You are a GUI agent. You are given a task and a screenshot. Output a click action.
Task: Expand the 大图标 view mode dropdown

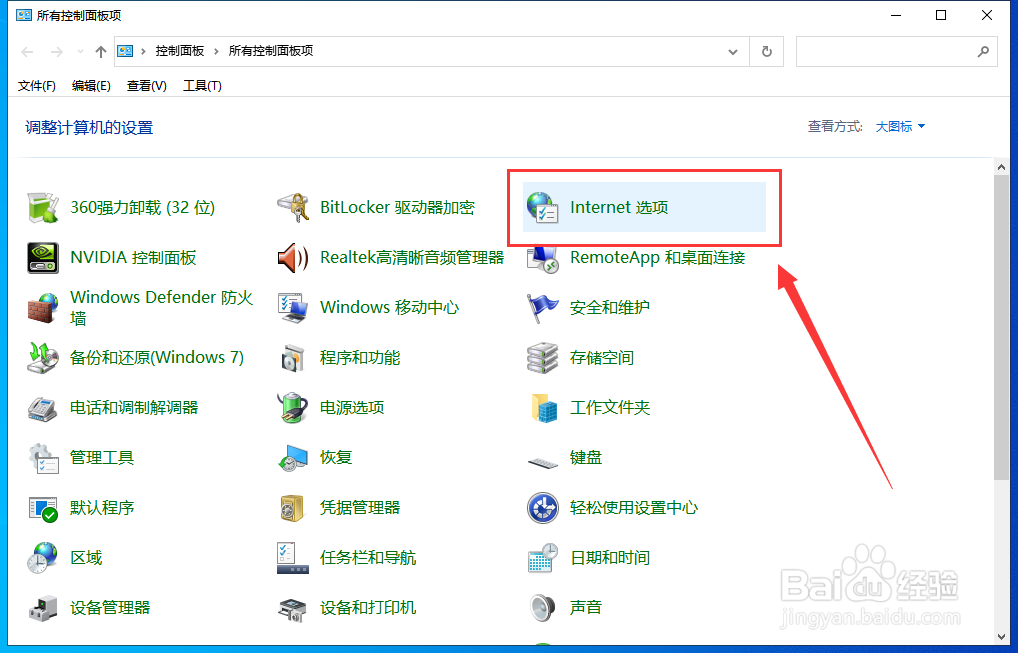click(900, 127)
